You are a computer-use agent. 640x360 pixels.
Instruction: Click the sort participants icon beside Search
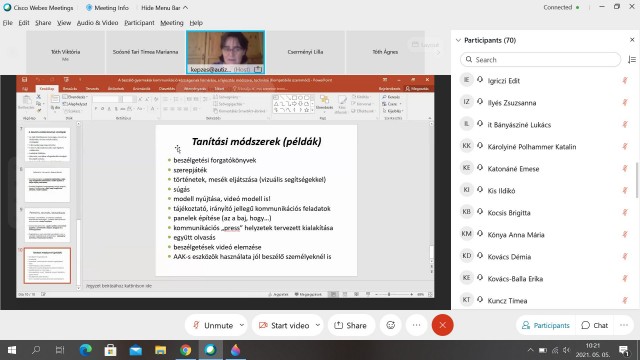tap(631, 60)
